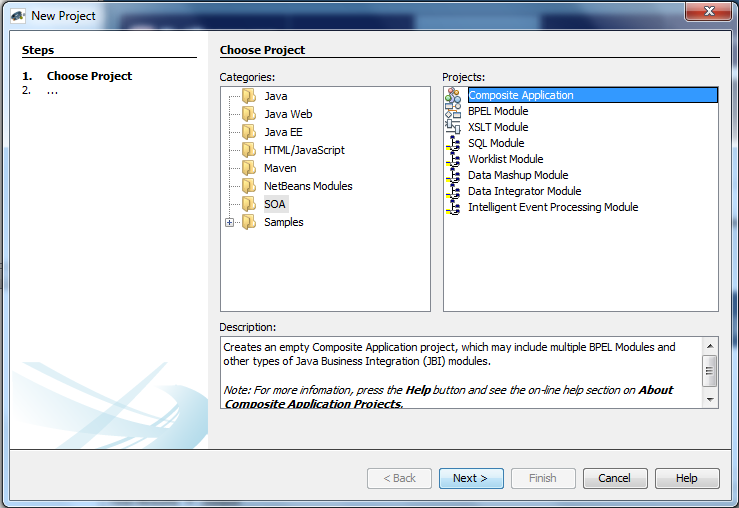Cancel the New Project wizard
Viewport: 739px width, 508px height.
614,478
